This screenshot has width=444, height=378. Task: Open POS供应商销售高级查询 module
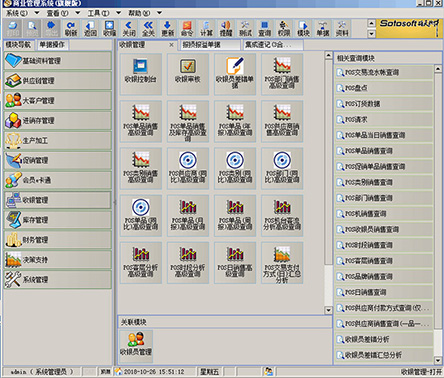282,122
